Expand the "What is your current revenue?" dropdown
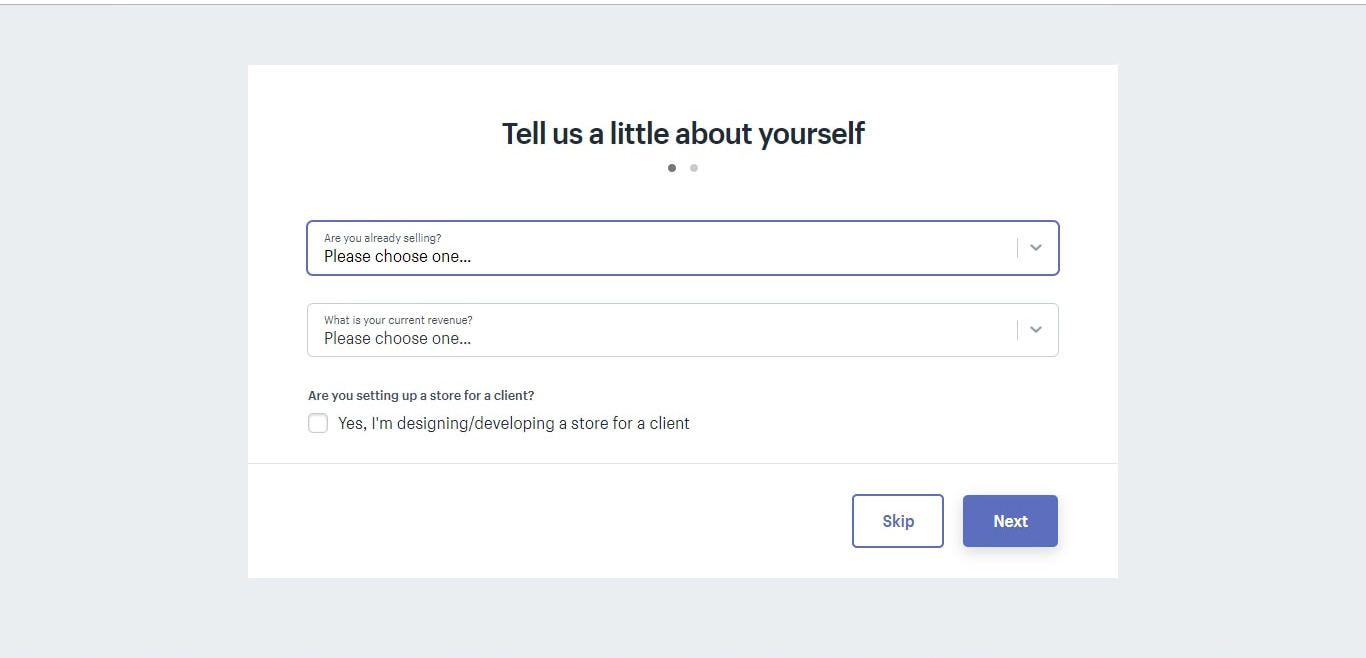This screenshot has height=658, width=1366. coord(660,330)
